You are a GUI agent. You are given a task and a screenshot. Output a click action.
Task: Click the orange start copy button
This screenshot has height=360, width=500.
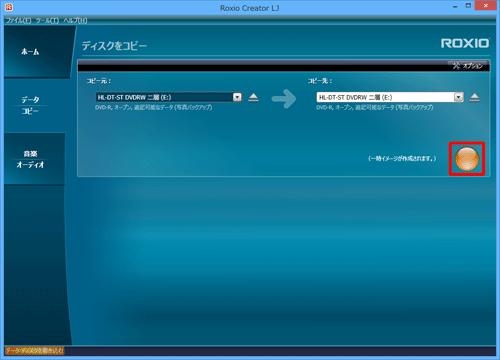[x=467, y=159]
